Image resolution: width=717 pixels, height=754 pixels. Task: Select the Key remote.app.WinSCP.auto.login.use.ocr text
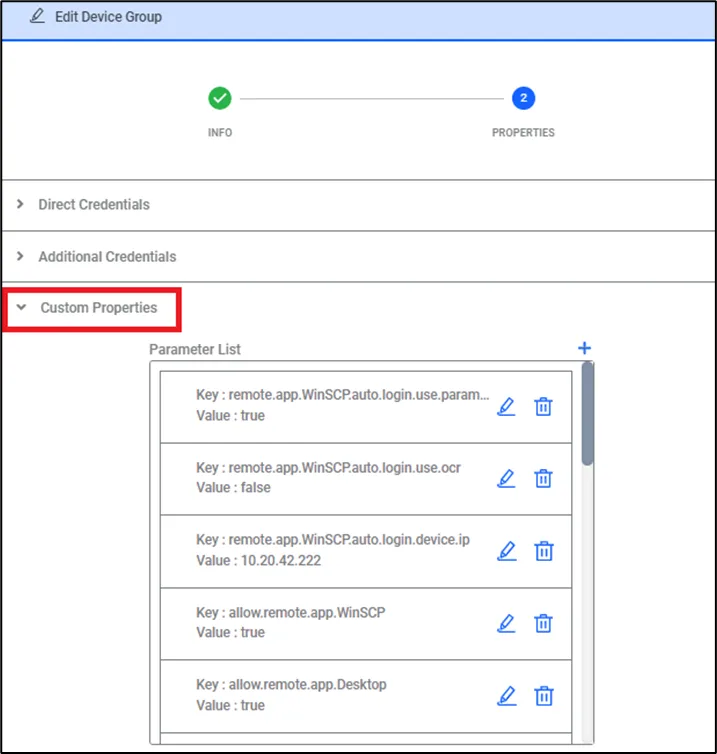click(328, 467)
